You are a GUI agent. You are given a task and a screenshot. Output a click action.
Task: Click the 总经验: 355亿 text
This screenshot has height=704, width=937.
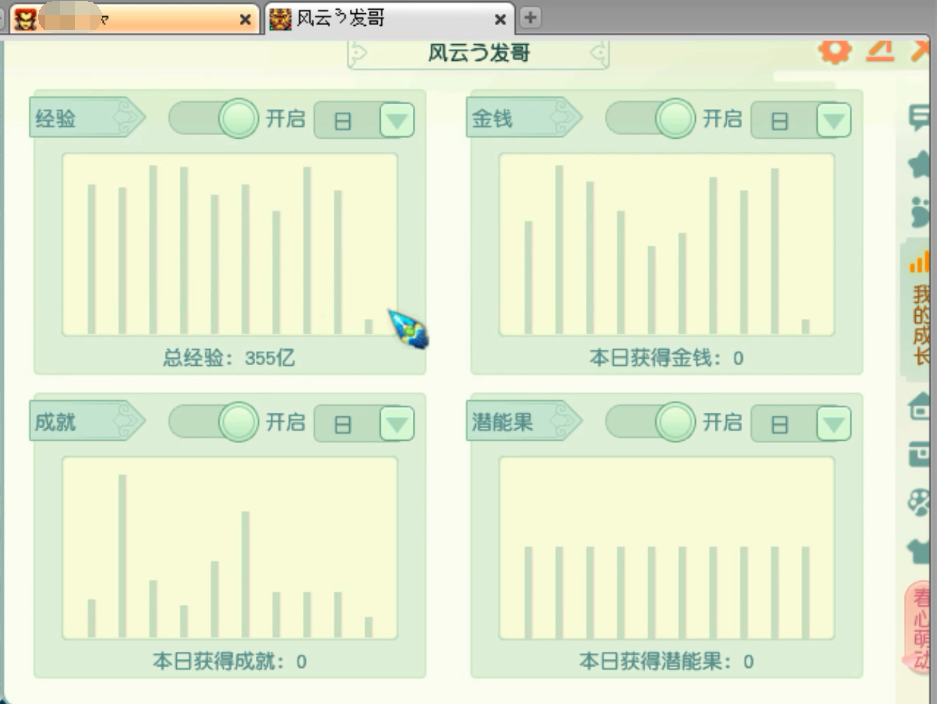(x=229, y=358)
